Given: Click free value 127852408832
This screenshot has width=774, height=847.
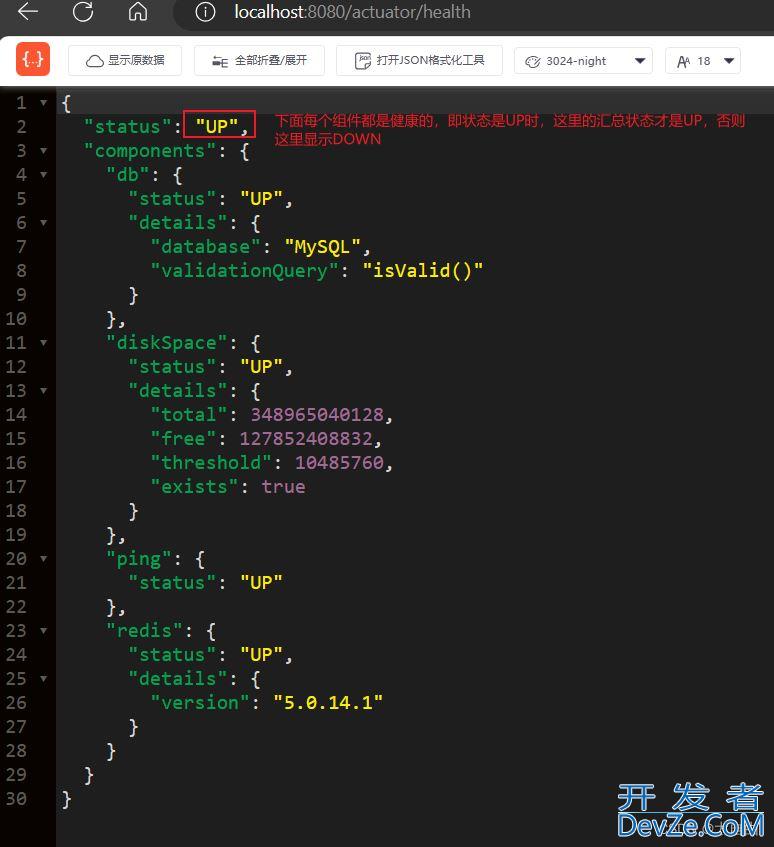Looking at the screenshot, I should click(306, 438).
